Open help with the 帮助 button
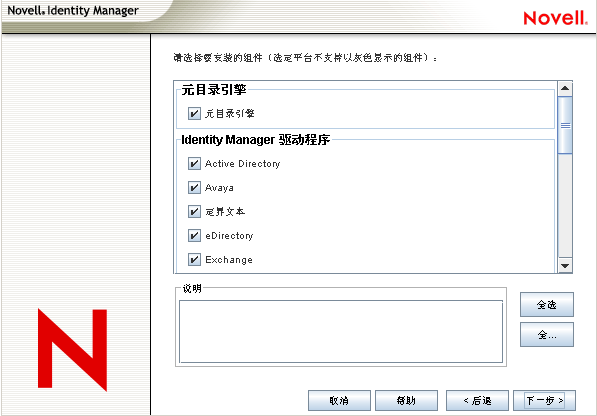 pos(406,400)
